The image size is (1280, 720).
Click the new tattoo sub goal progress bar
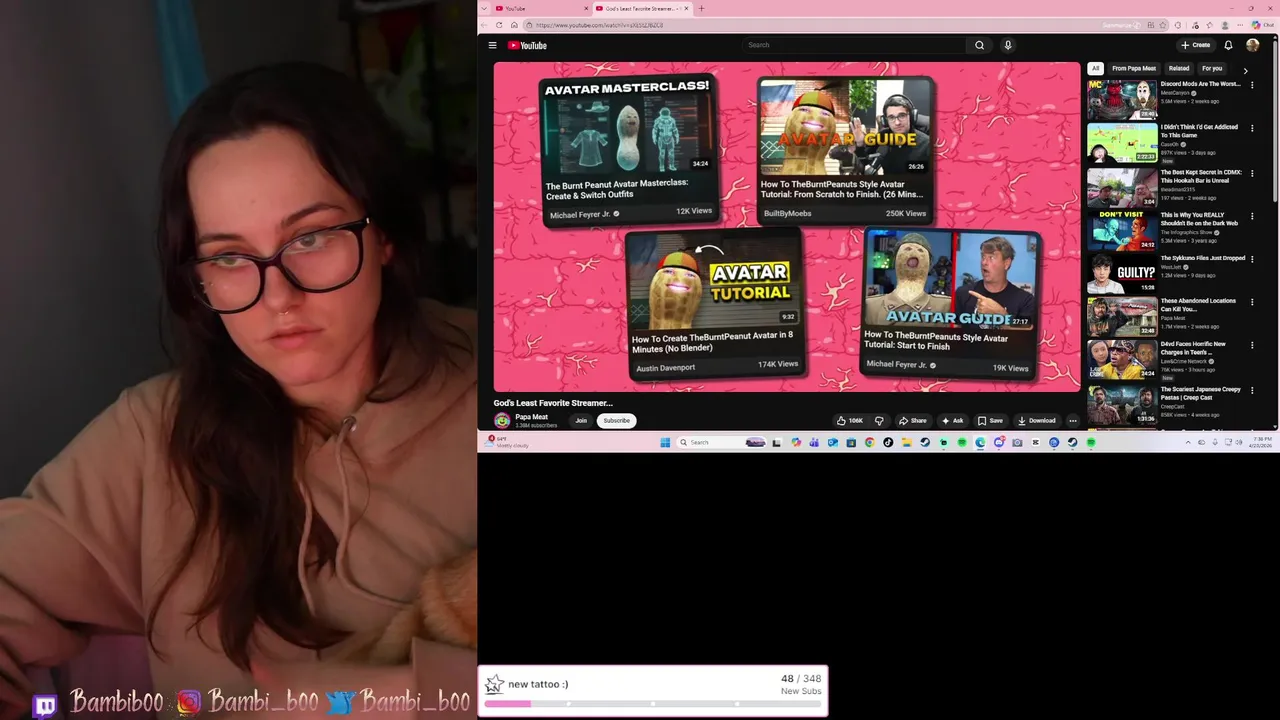(x=653, y=703)
